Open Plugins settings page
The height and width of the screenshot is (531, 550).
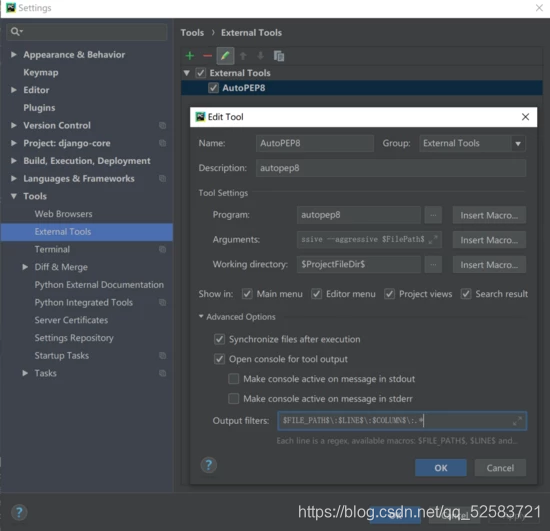pyautogui.click(x=39, y=108)
